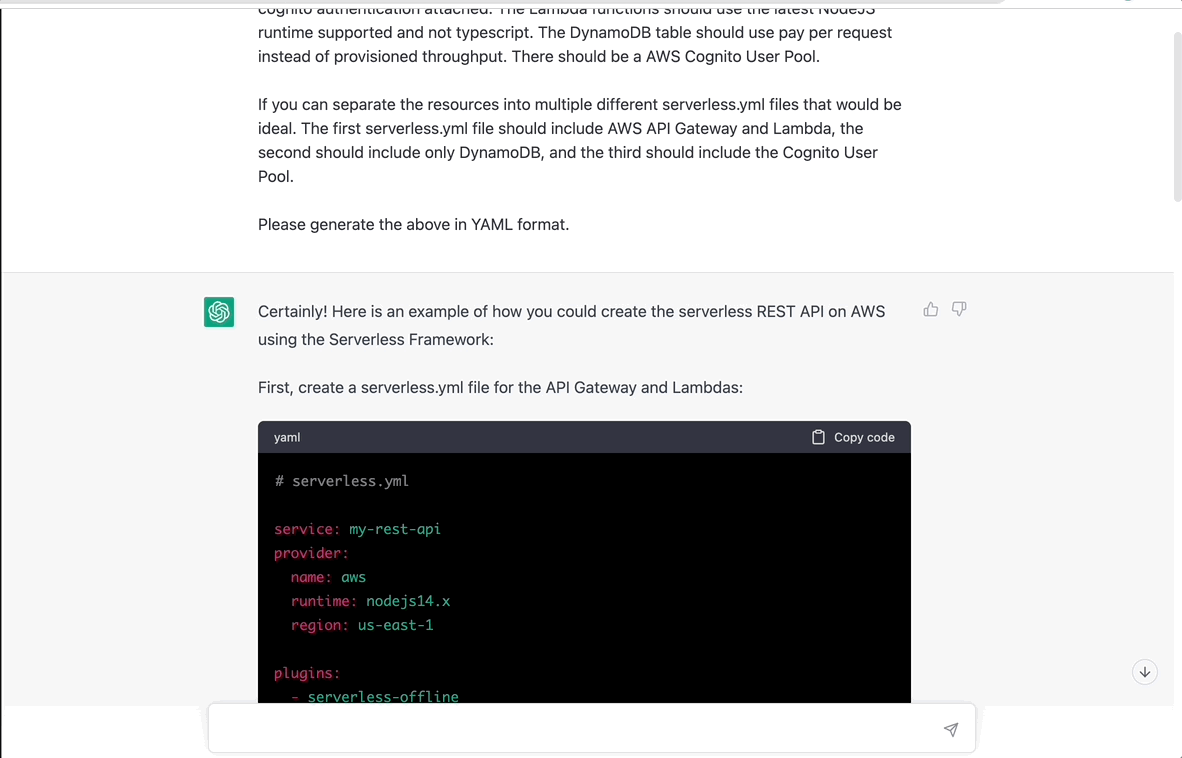Send message with paper plane icon
This screenshot has width=1182, height=758.
click(x=951, y=729)
